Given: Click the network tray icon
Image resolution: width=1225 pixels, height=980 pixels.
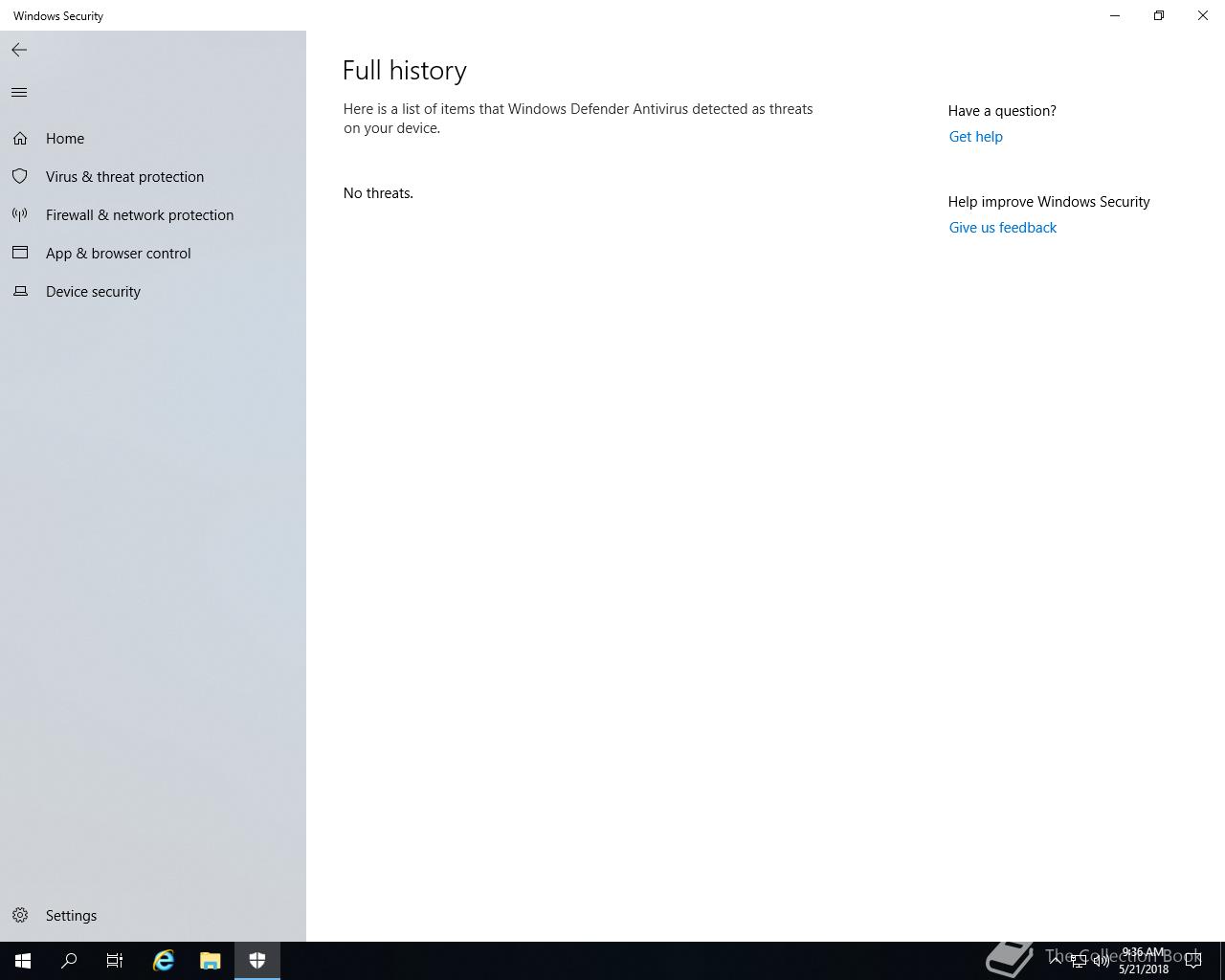Looking at the screenshot, I should click(x=1078, y=961).
